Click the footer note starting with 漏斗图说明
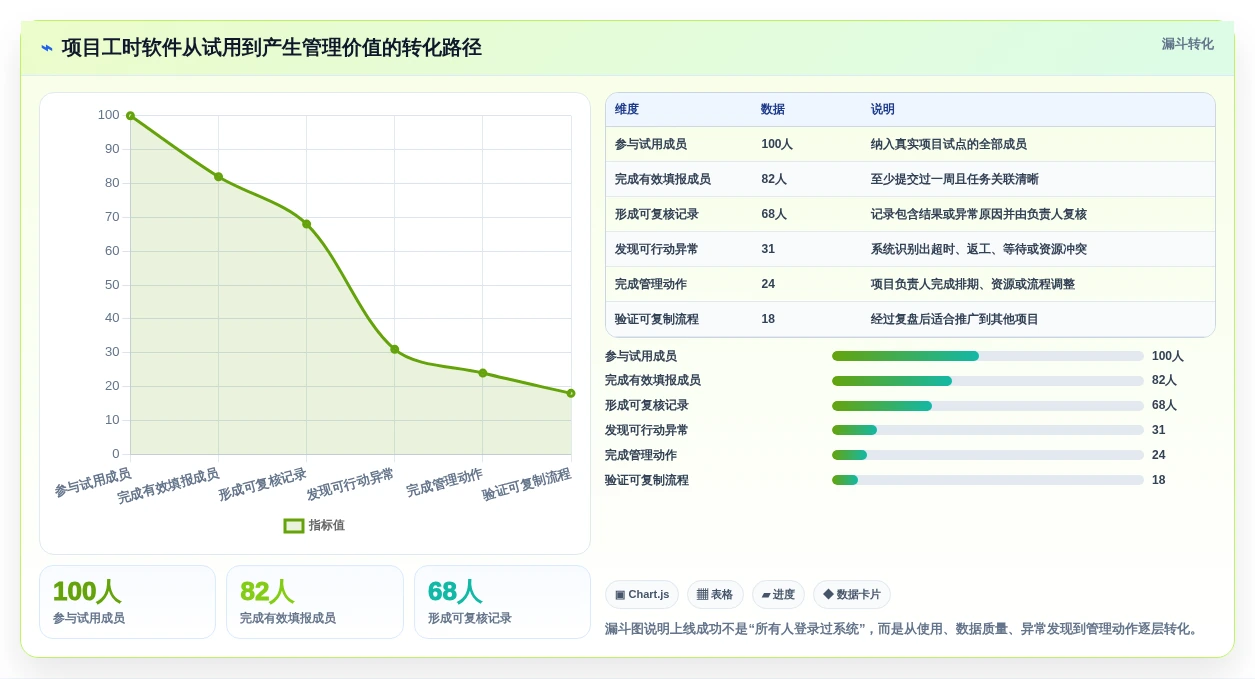 tap(903, 629)
